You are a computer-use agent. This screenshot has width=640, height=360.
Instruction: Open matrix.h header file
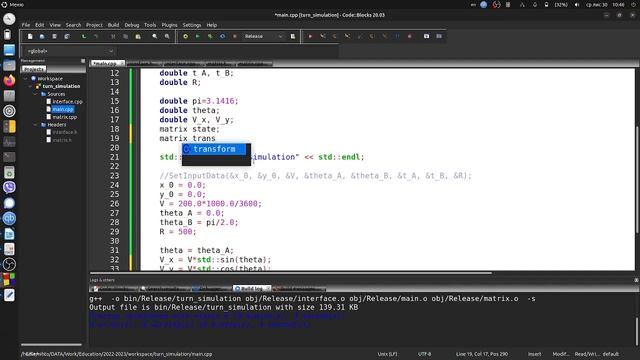point(62,140)
